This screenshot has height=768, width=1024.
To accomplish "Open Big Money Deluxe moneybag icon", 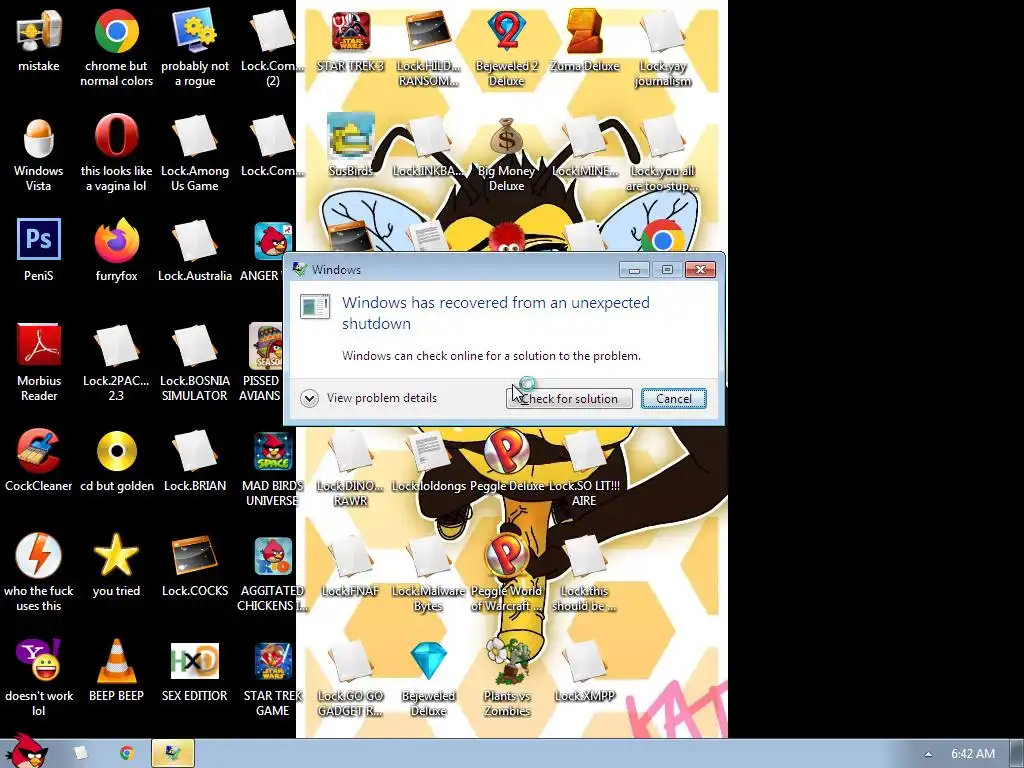I will (x=506, y=136).
